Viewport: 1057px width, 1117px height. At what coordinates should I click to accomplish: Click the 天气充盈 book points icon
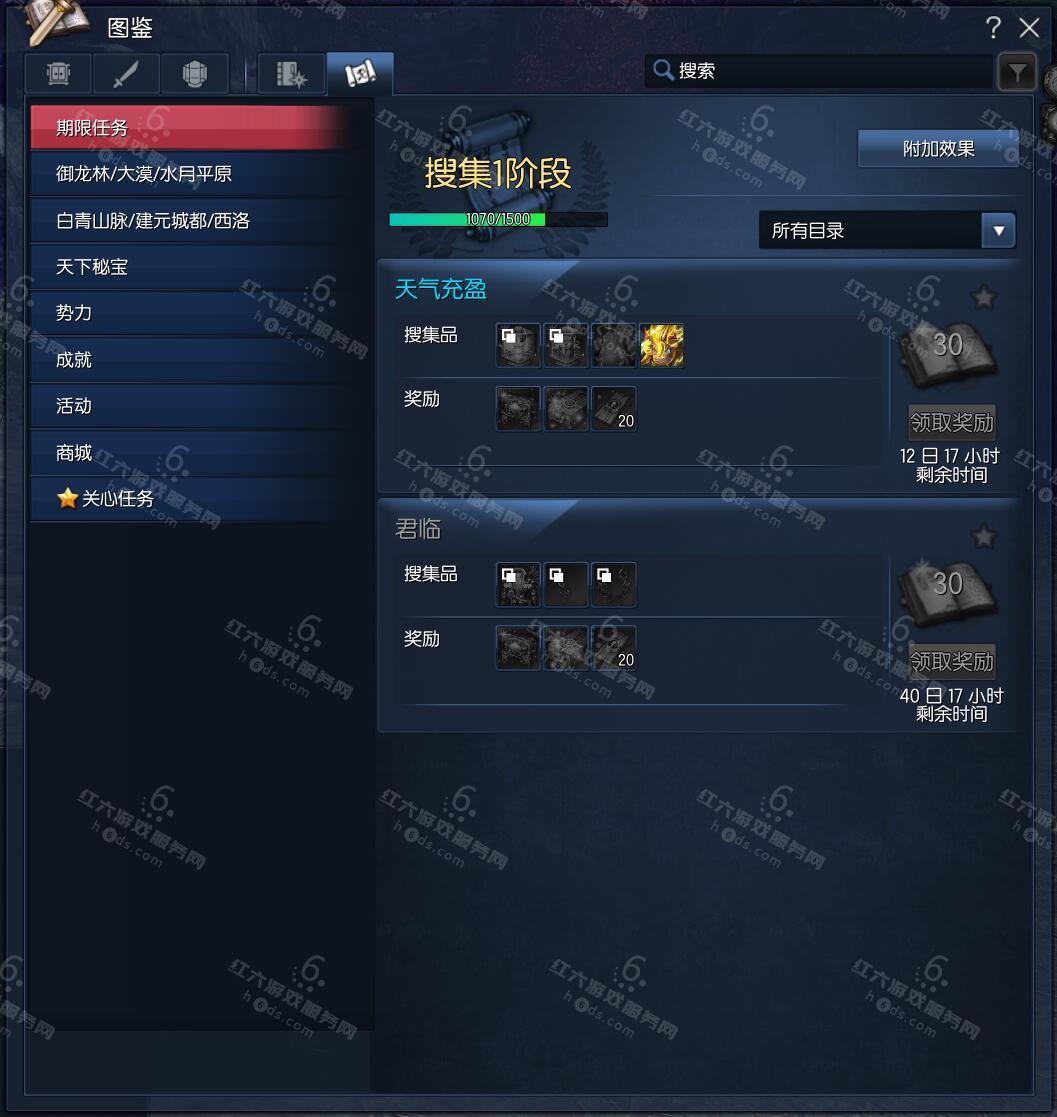pos(949,353)
